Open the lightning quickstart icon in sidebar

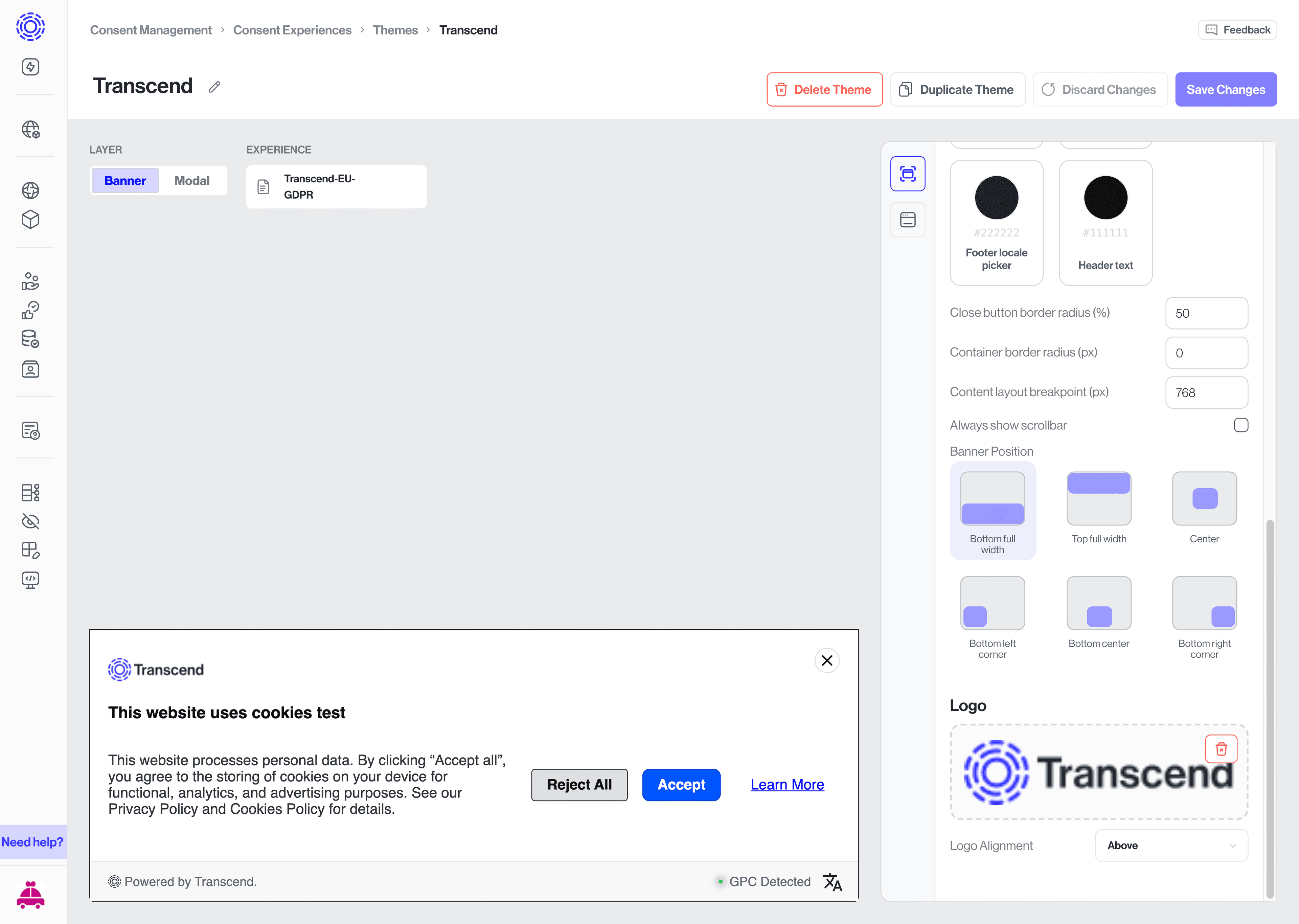tap(30, 67)
